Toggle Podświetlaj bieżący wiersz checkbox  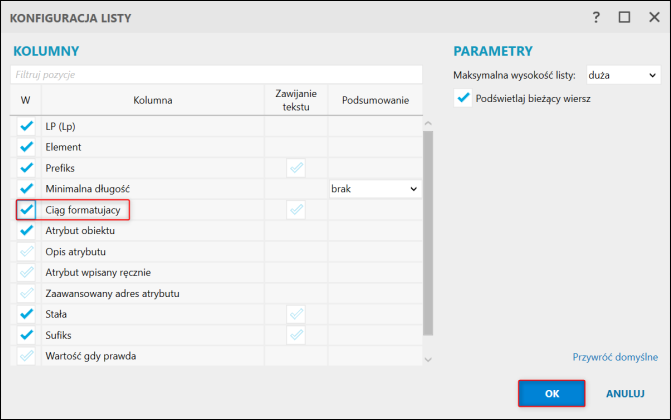tap(463, 98)
